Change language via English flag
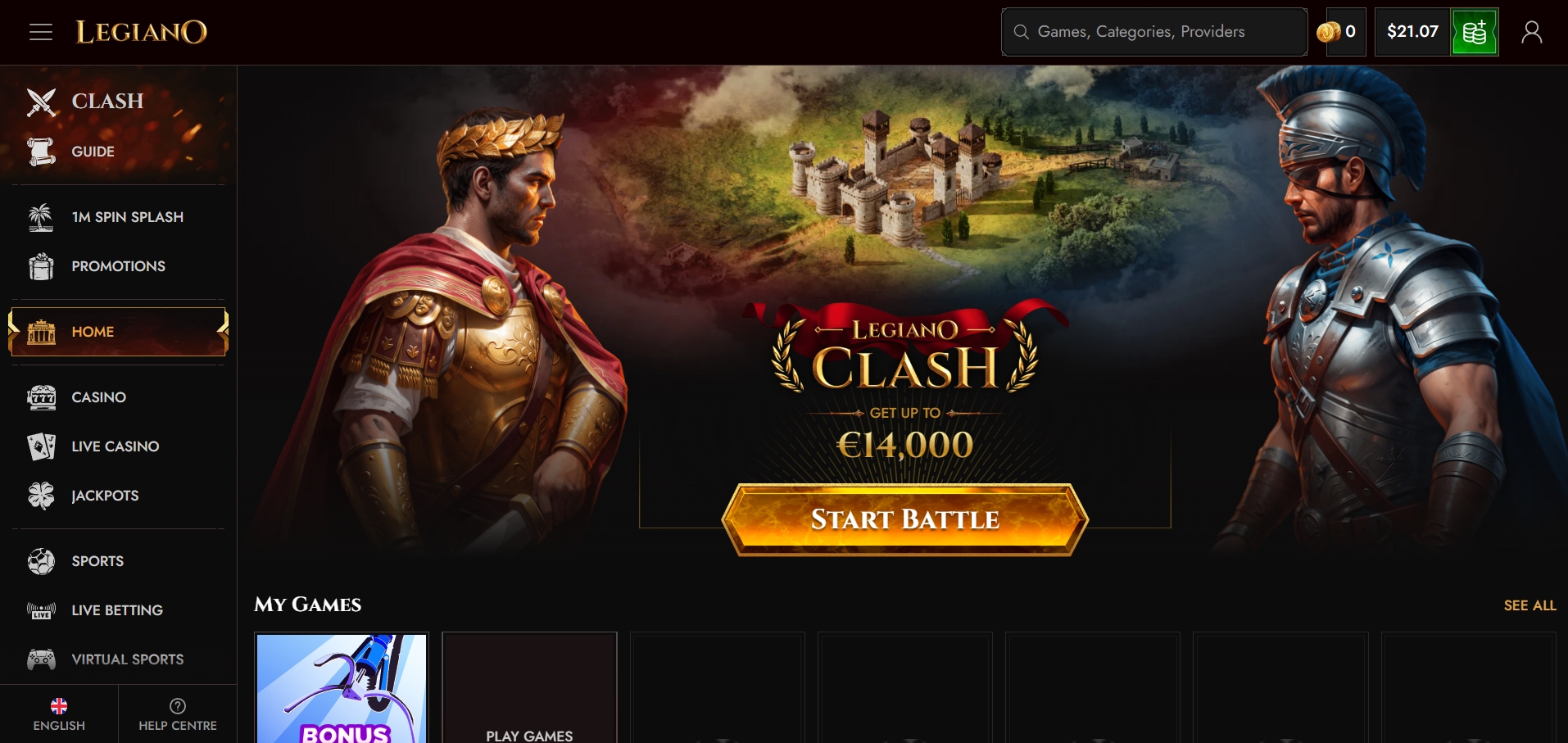1568x743 pixels. pos(59,706)
